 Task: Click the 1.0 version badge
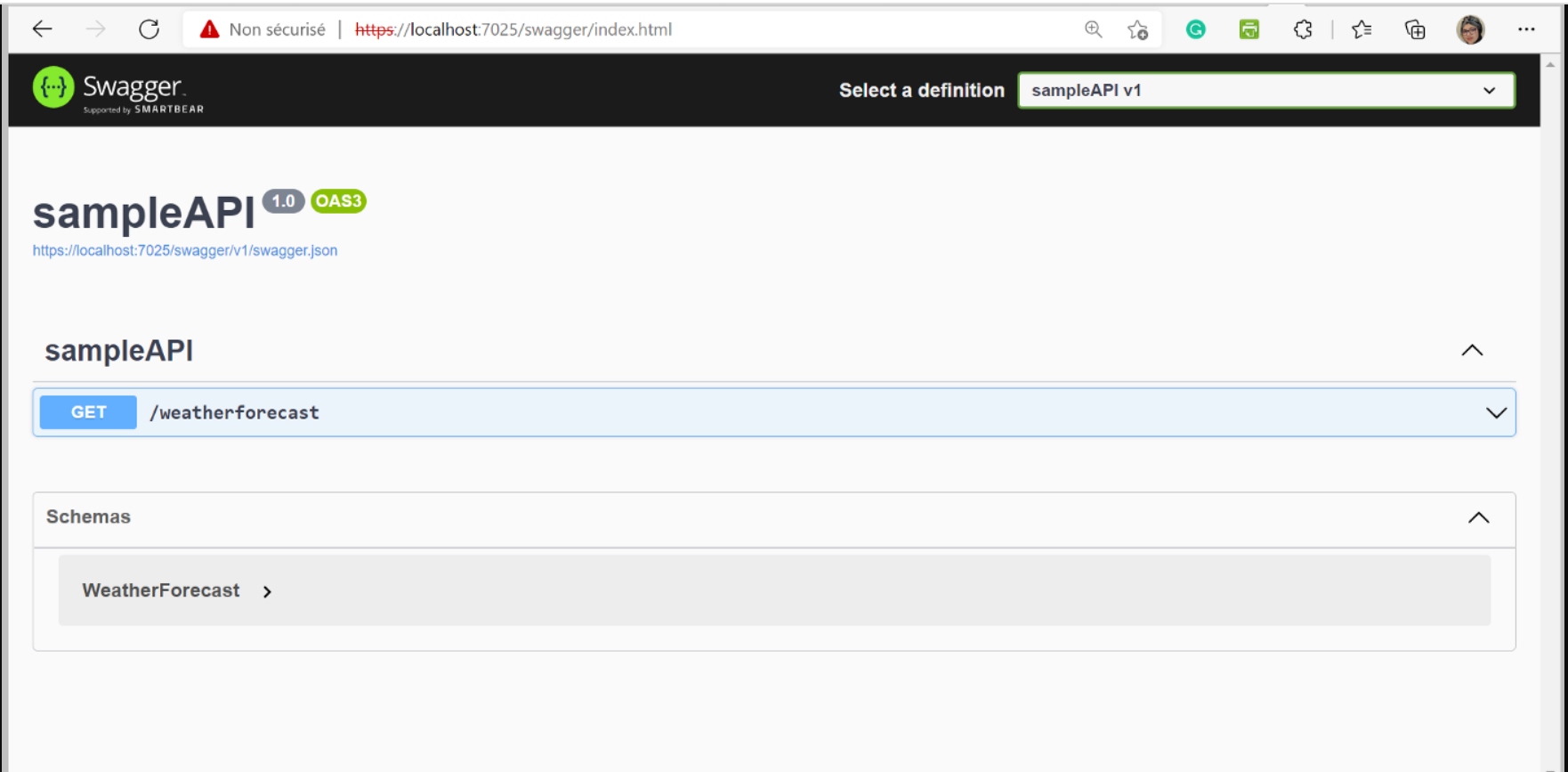click(283, 201)
